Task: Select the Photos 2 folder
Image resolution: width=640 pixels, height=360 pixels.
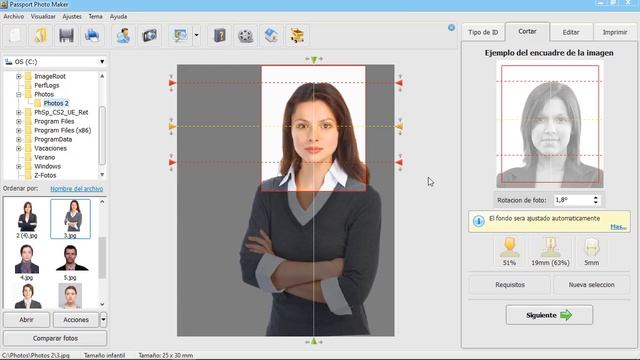Action: click(56, 103)
